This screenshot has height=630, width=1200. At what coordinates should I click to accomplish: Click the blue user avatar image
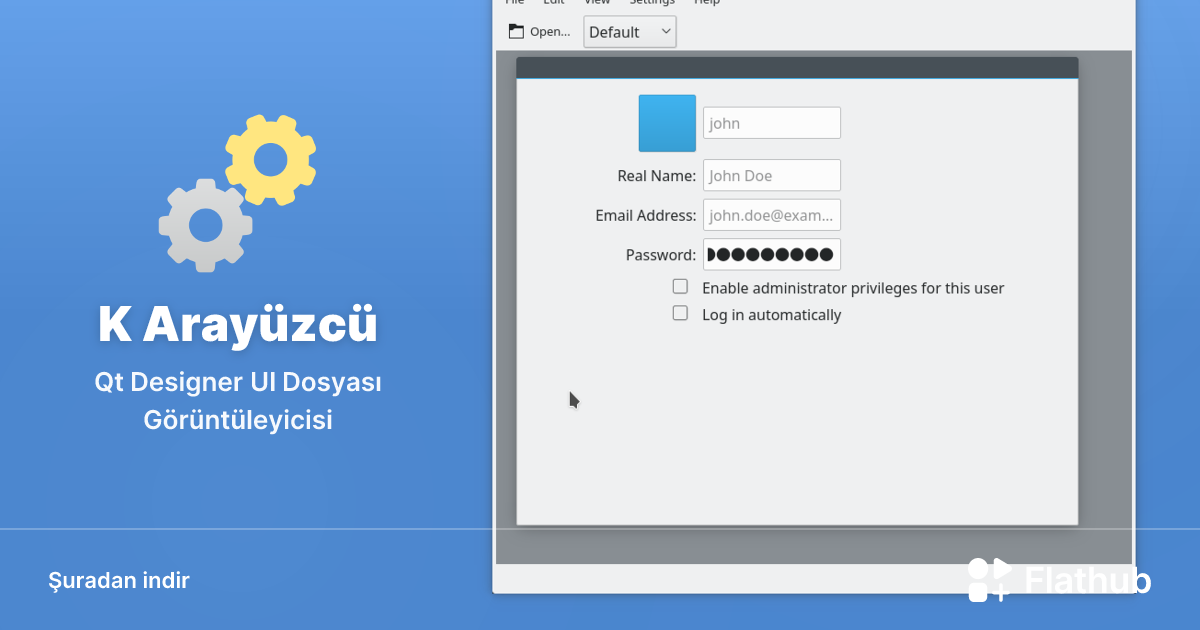(666, 122)
